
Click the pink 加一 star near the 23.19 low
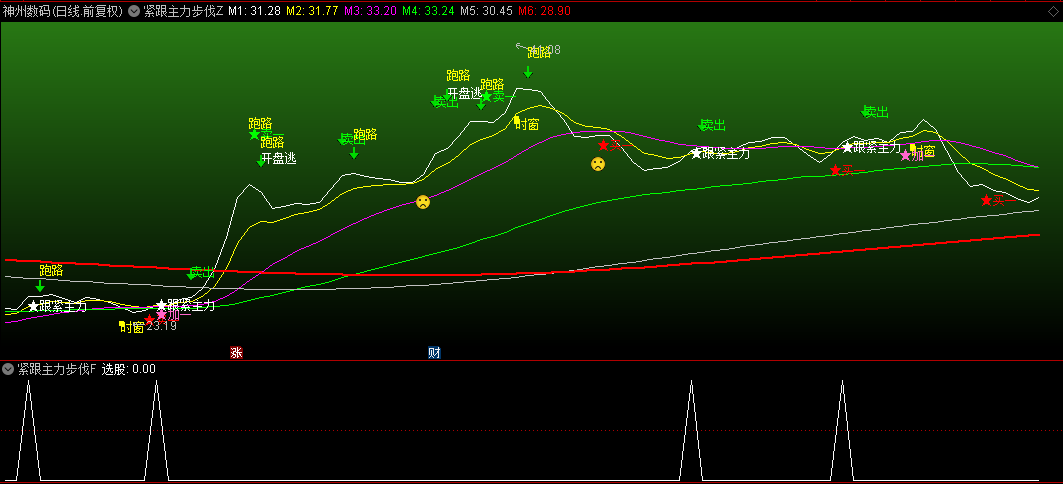coord(161,315)
